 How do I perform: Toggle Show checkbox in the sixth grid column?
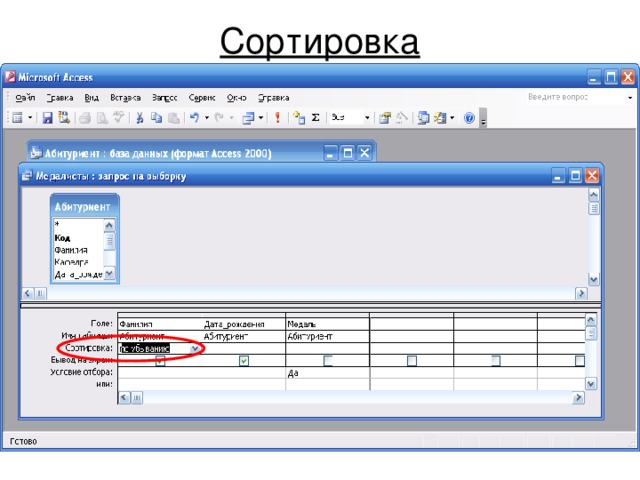click(x=580, y=361)
